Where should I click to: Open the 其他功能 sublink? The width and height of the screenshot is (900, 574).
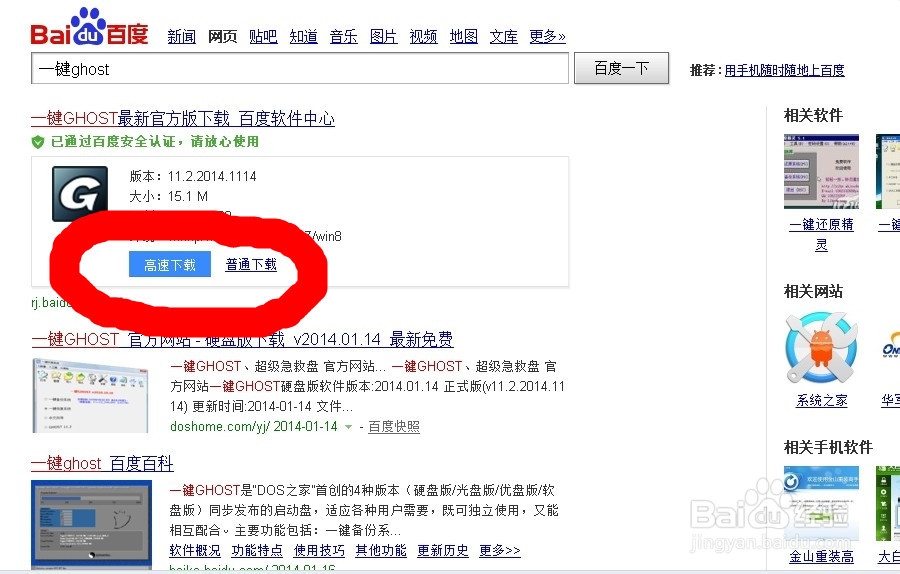click(381, 550)
